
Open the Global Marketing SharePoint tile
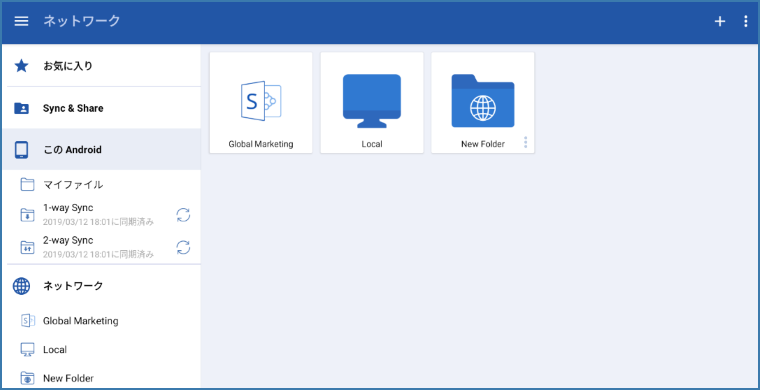point(261,103)
